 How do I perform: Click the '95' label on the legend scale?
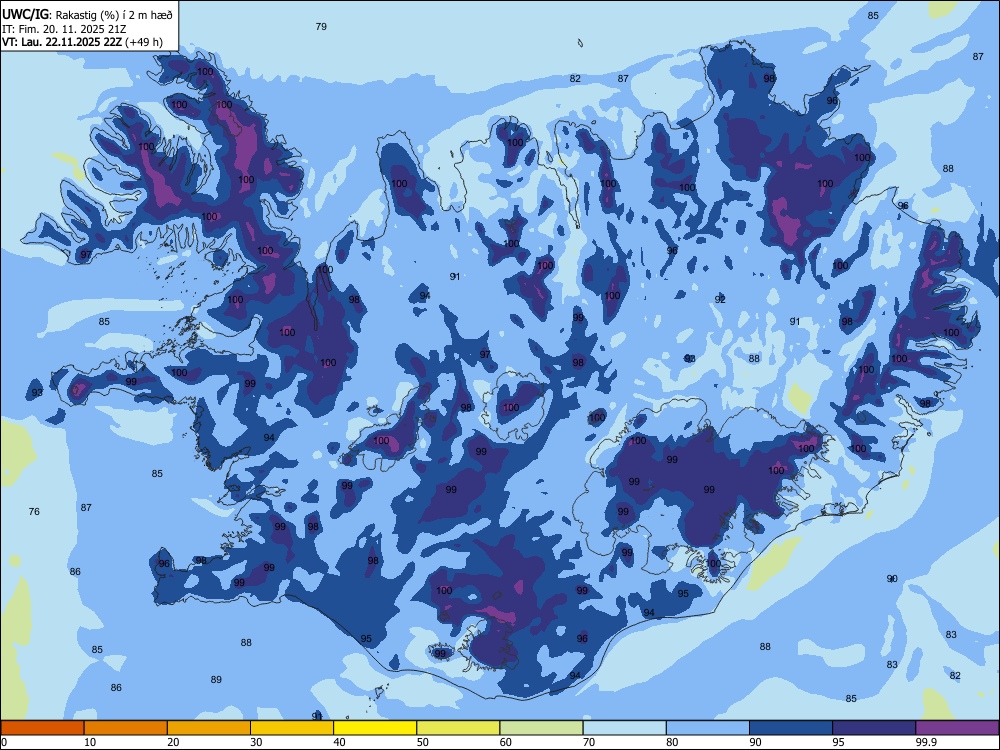(839, 742)
